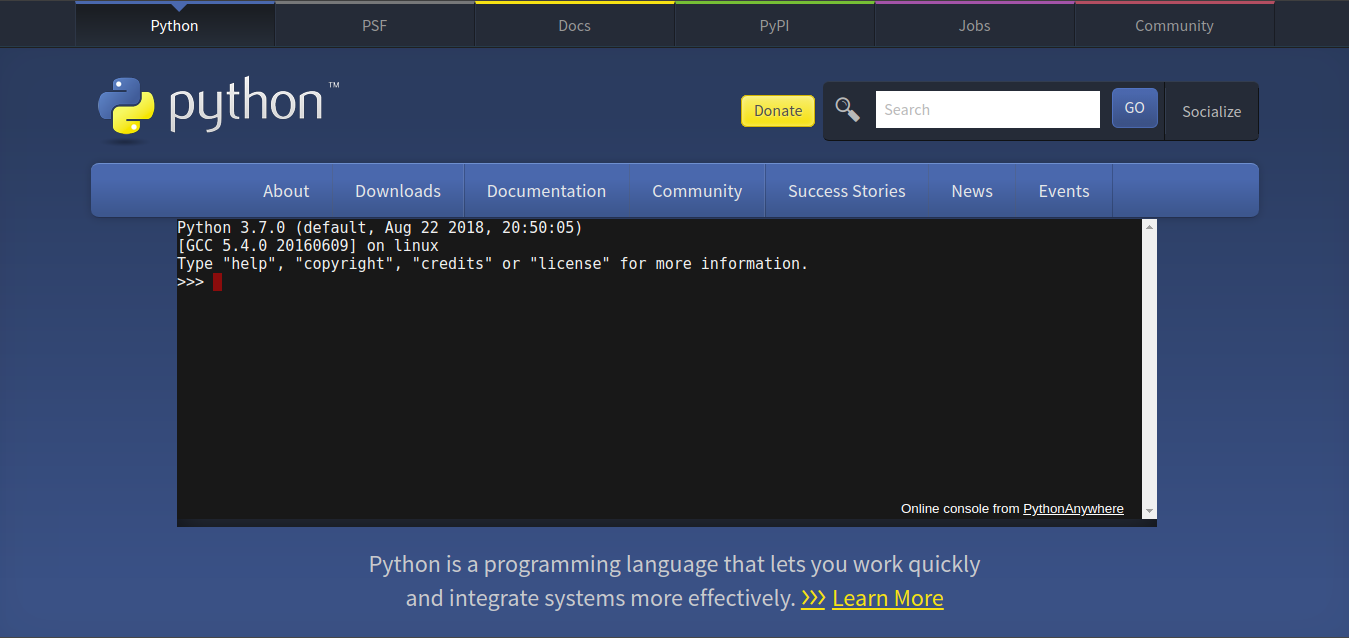Follow the PythonAnywhere link
This screenshot has height=638, width=1349.
coord(1073,509)
